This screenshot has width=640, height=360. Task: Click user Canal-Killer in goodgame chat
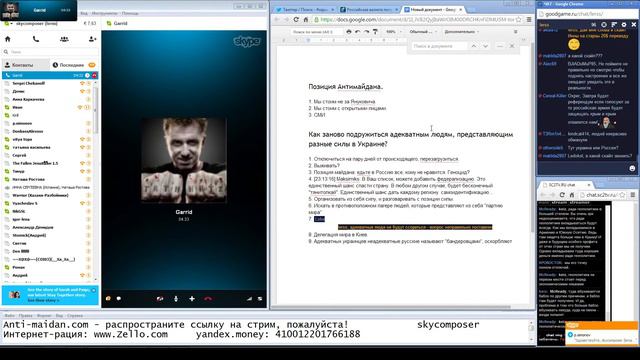[x=554, y=96]
